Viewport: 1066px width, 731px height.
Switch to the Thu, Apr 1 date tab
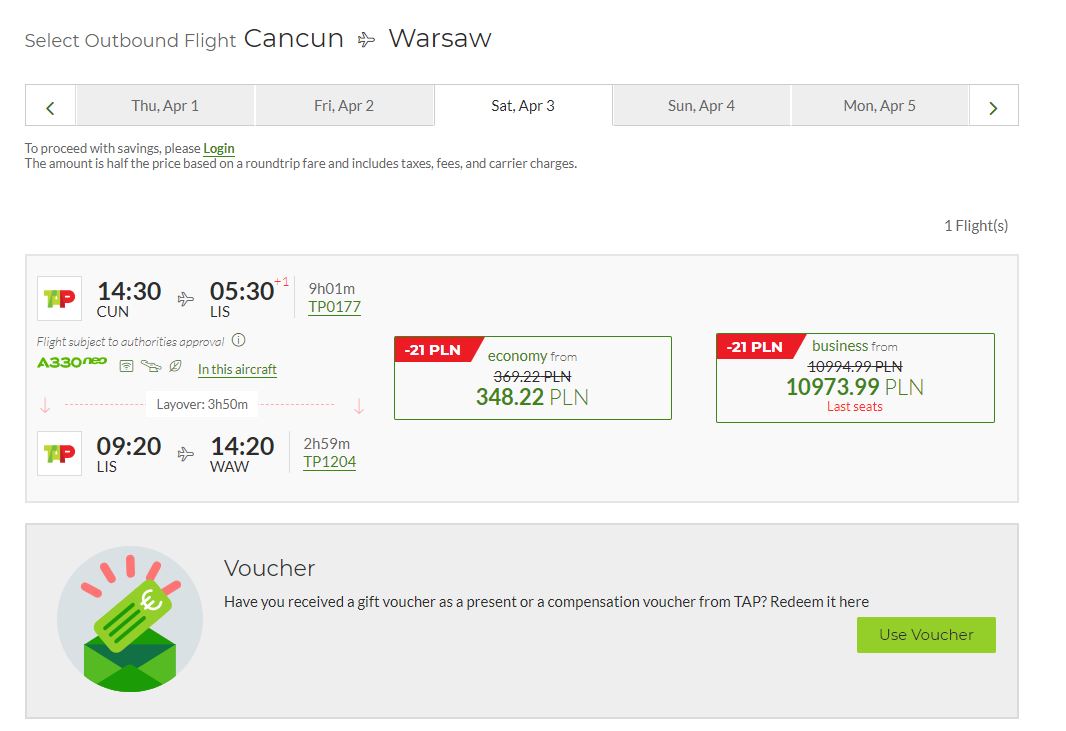[165, 106]
